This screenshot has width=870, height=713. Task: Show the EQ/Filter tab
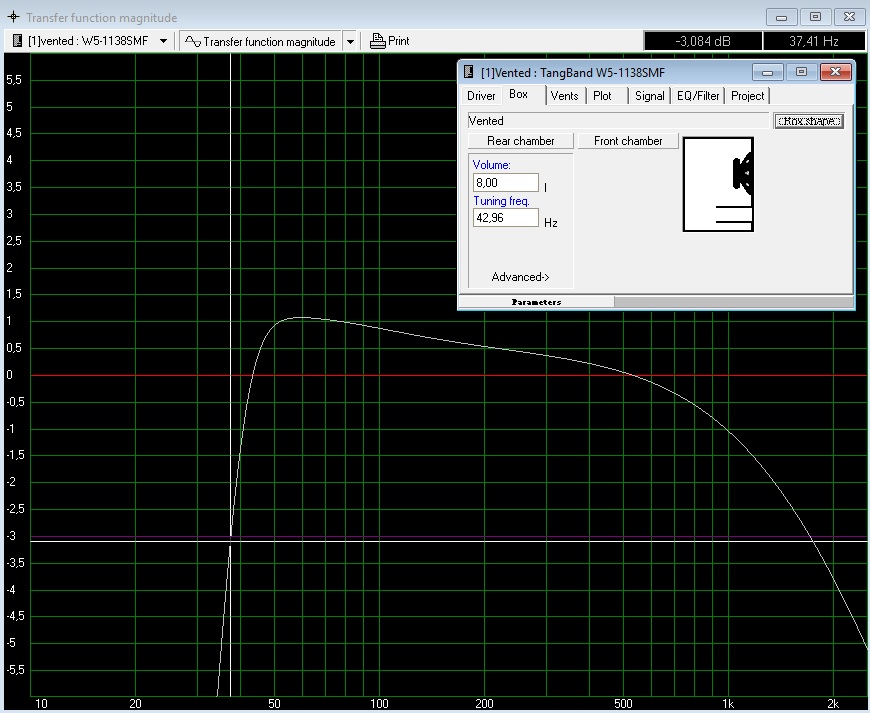[697, 96]
